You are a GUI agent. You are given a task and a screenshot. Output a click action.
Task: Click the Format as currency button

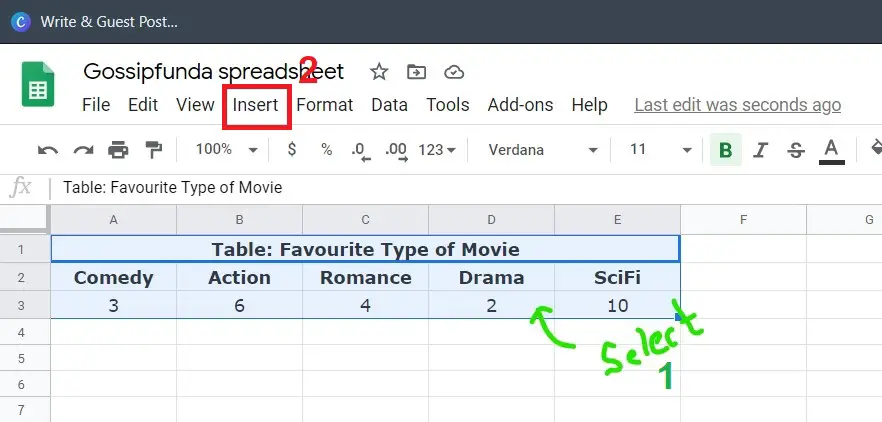tap(291, 150)
